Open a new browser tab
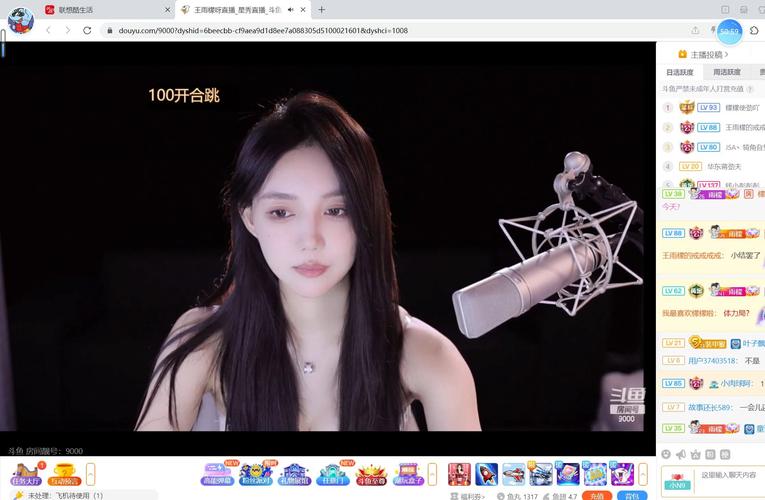Image resolution: width=765 pixels, height=500 pixels. pyautogui.click(x=321, y=10)
